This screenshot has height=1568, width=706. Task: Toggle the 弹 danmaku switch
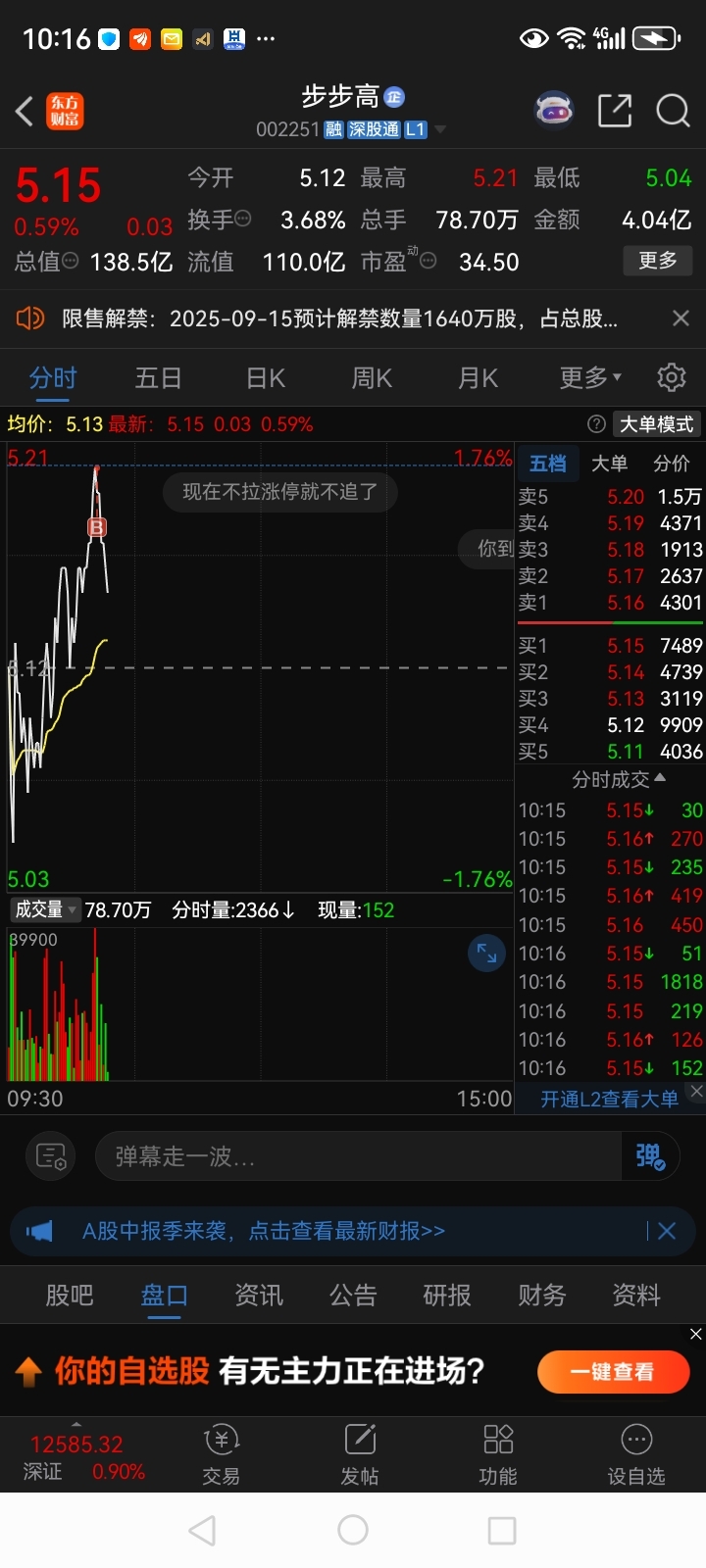pyautogui.click(x=650, y=1156)
